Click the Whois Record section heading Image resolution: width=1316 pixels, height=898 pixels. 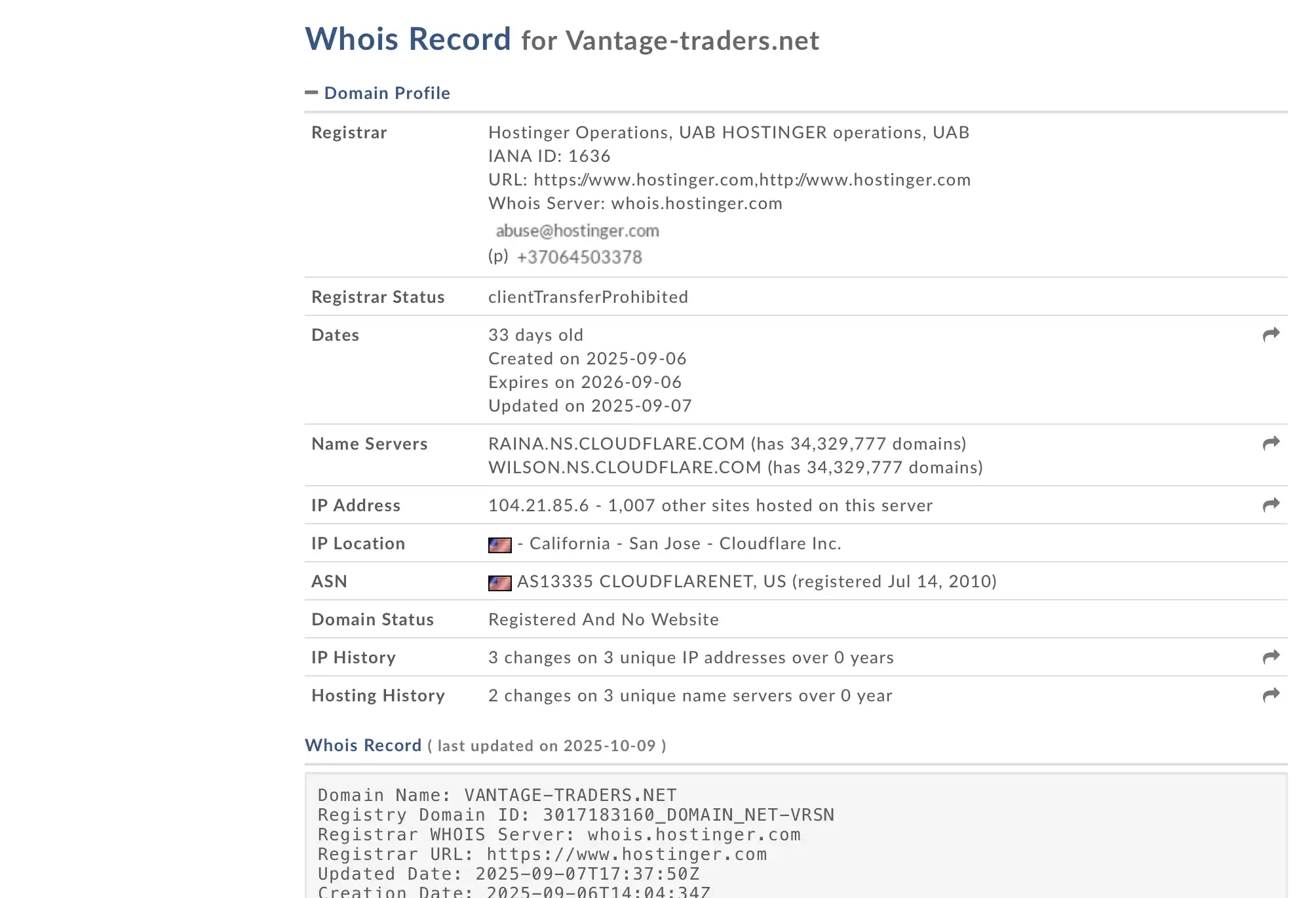(363, 745)
